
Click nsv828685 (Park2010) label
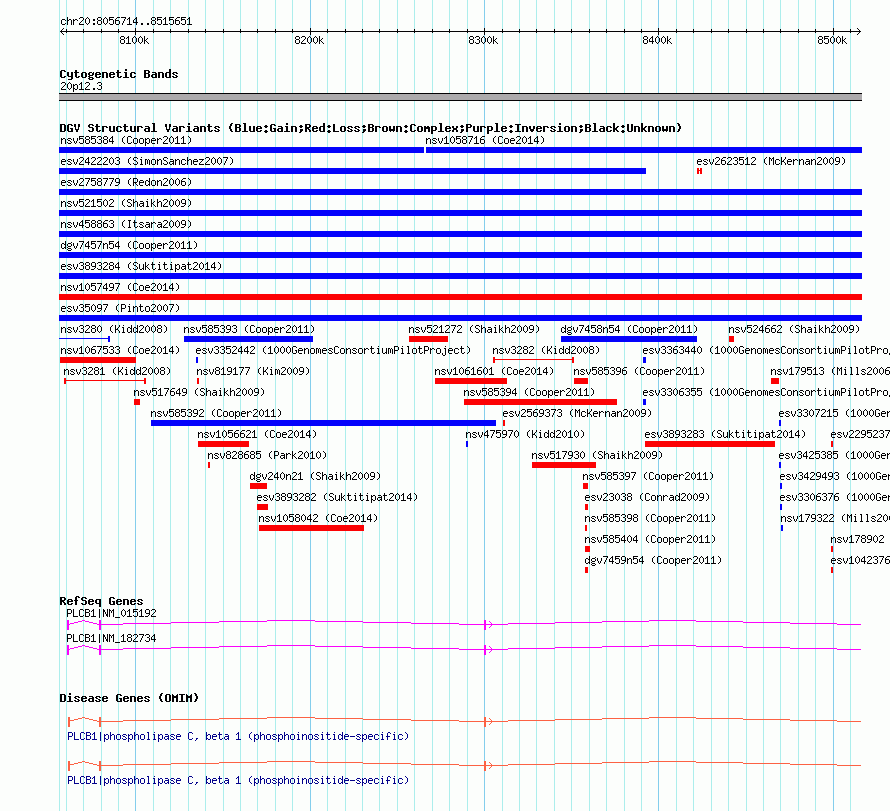click(267, 455)
